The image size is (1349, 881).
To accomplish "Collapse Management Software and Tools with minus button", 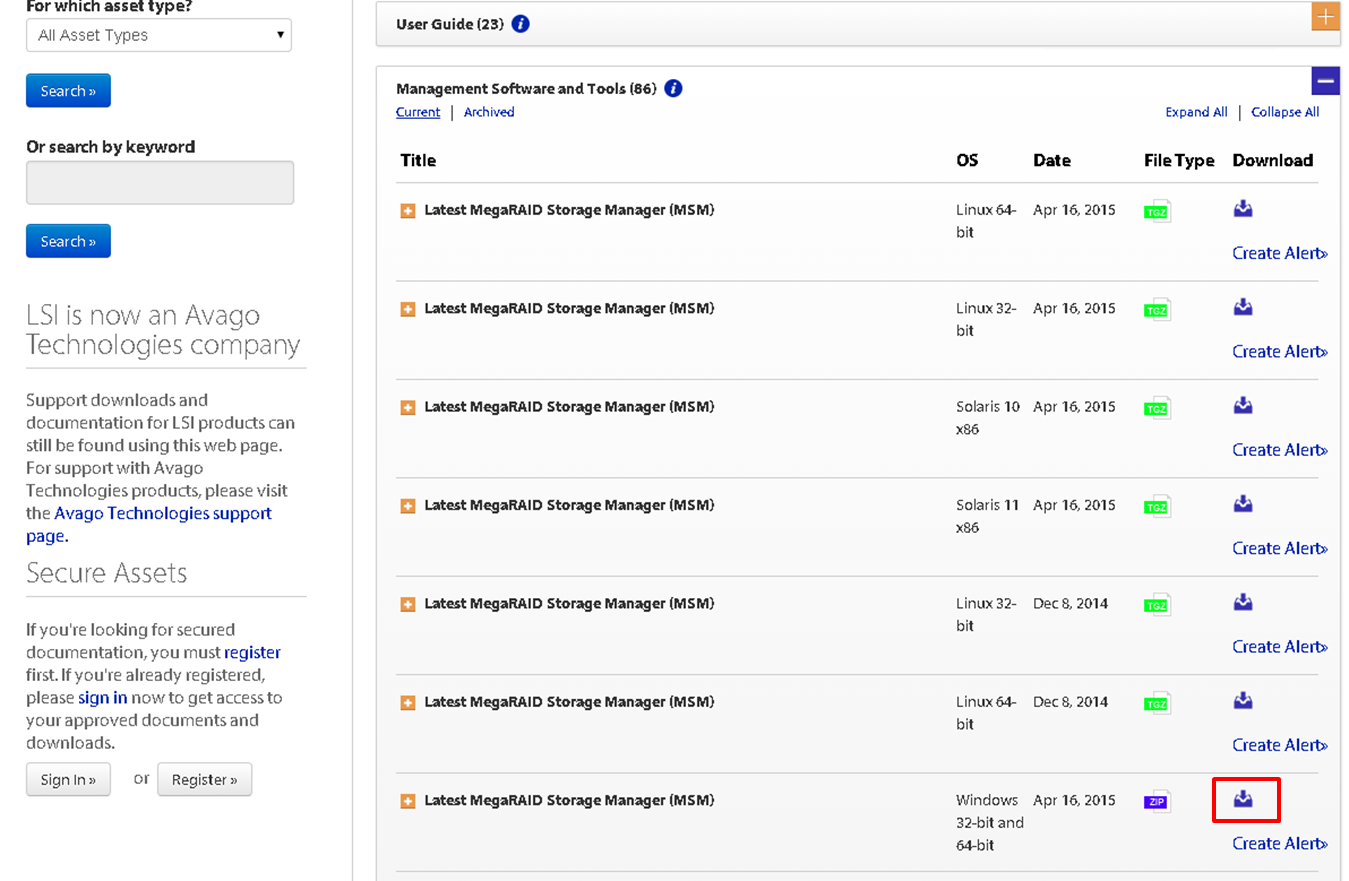I will pos(1325,81).
